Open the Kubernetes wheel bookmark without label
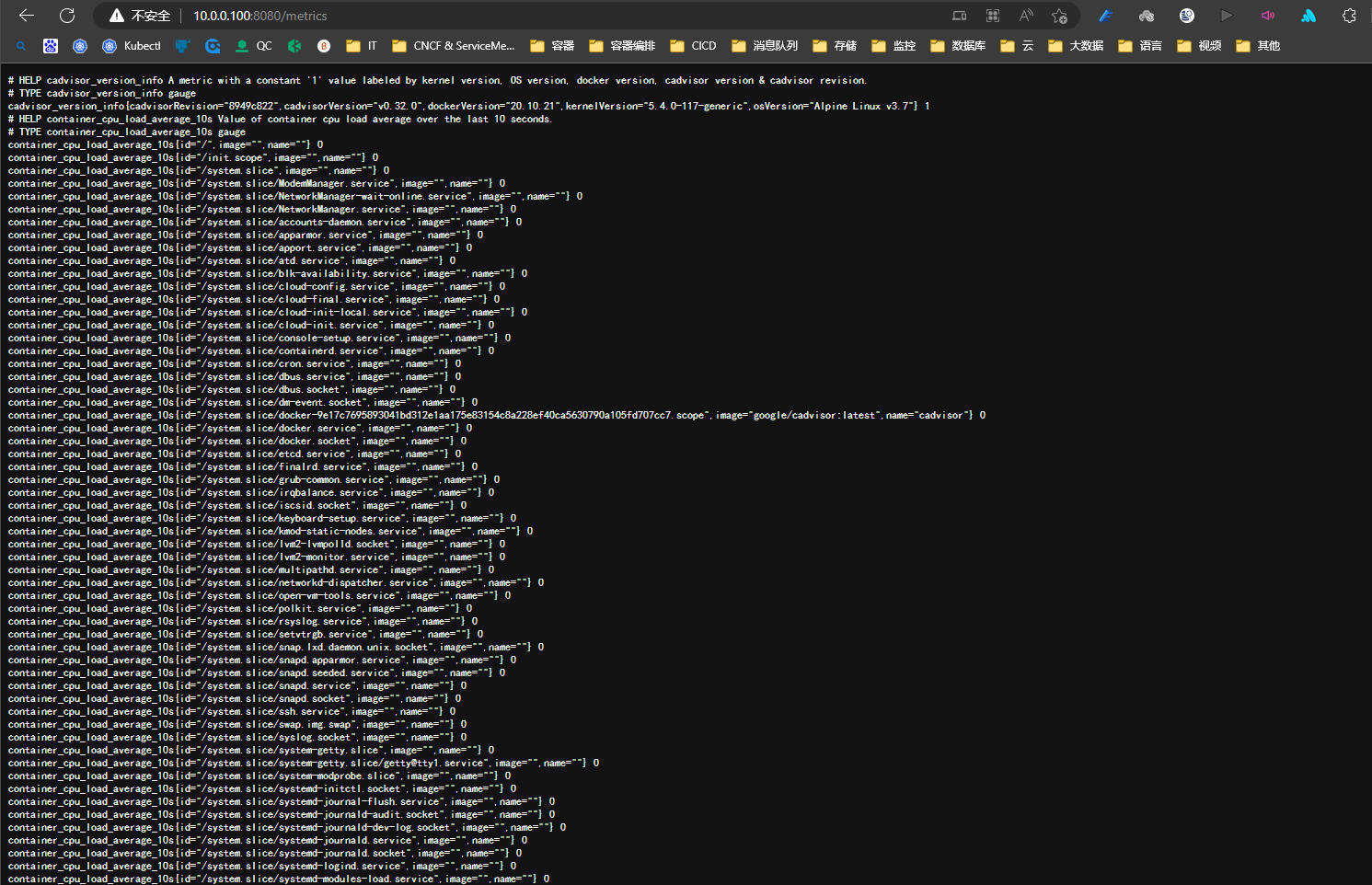The image size is (1372, 885). (x=80, y=45)
